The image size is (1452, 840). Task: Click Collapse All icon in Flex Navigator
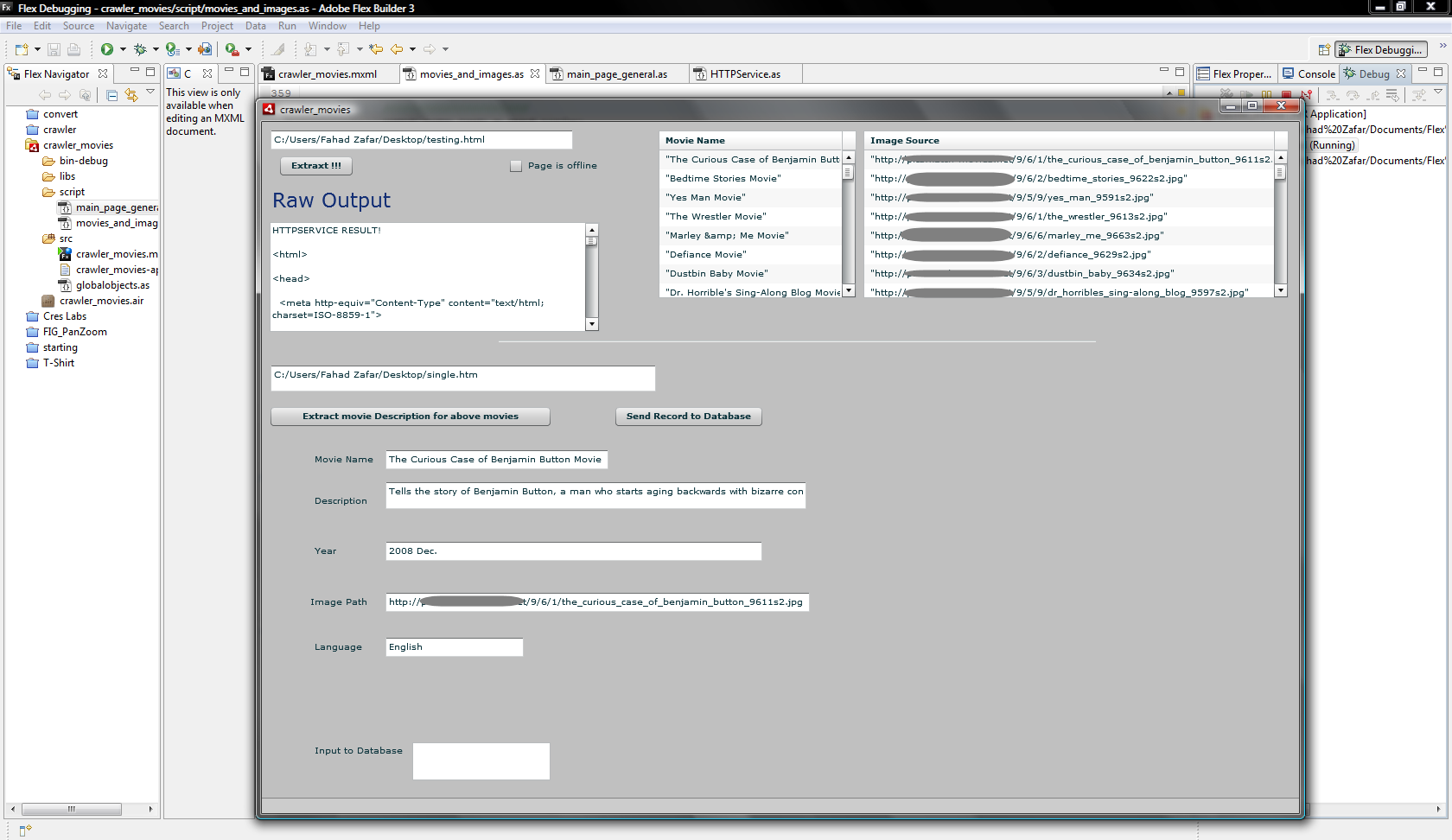click(112, 95)
